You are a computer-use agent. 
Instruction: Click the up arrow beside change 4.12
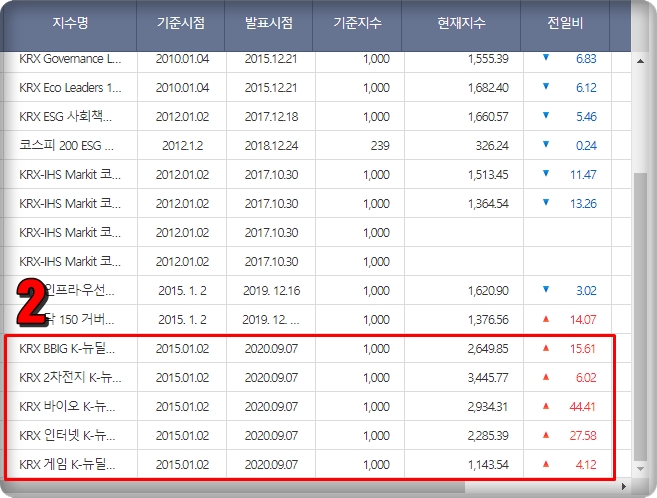pyautogui.click(x=546, y=463)
